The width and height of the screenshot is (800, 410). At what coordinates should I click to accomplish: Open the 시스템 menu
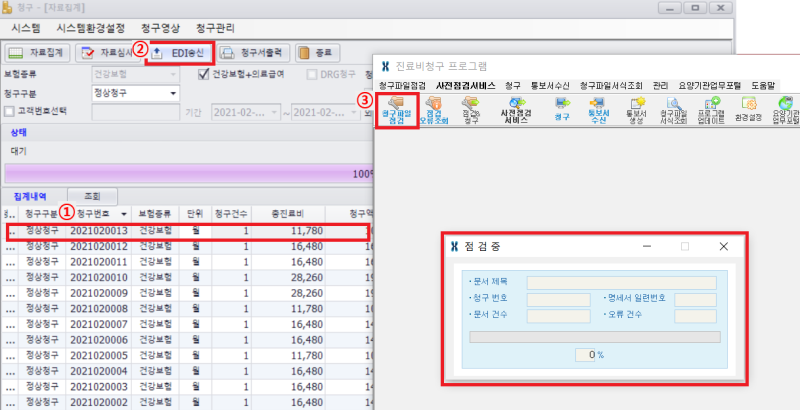pos(26,28)
